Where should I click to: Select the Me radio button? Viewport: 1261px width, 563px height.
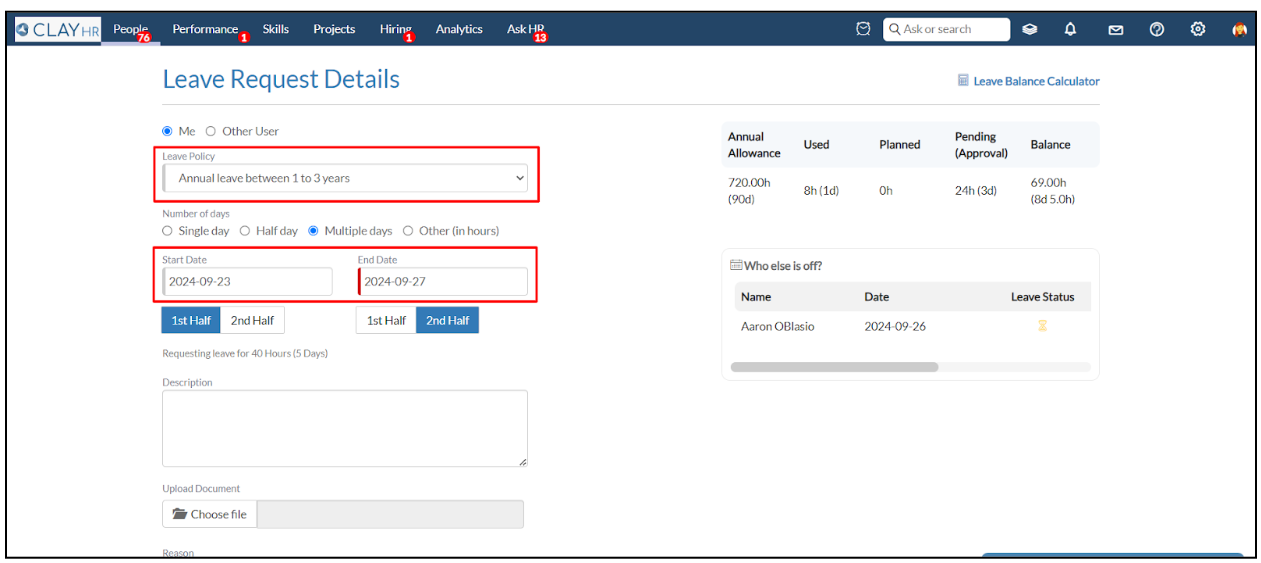tap(168, 131)
